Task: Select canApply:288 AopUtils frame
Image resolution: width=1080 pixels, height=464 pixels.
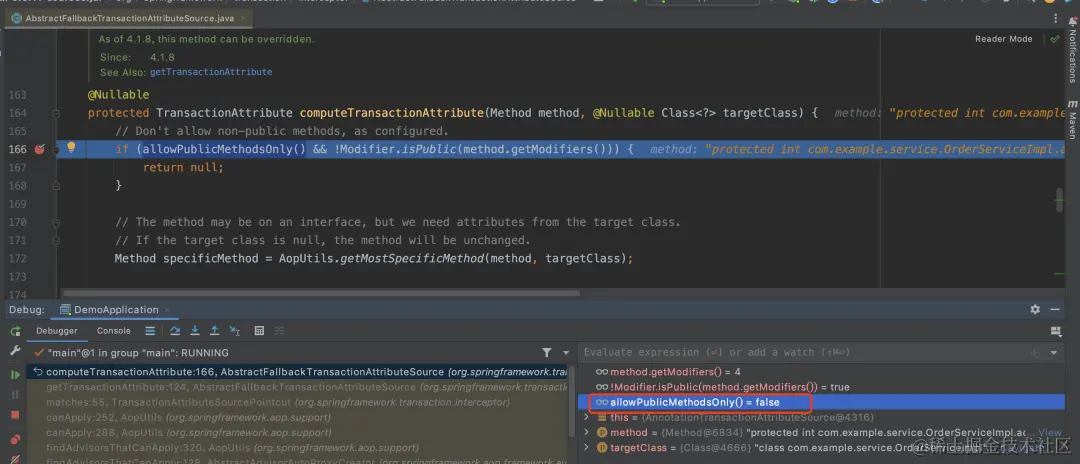Action: (298, 432)
